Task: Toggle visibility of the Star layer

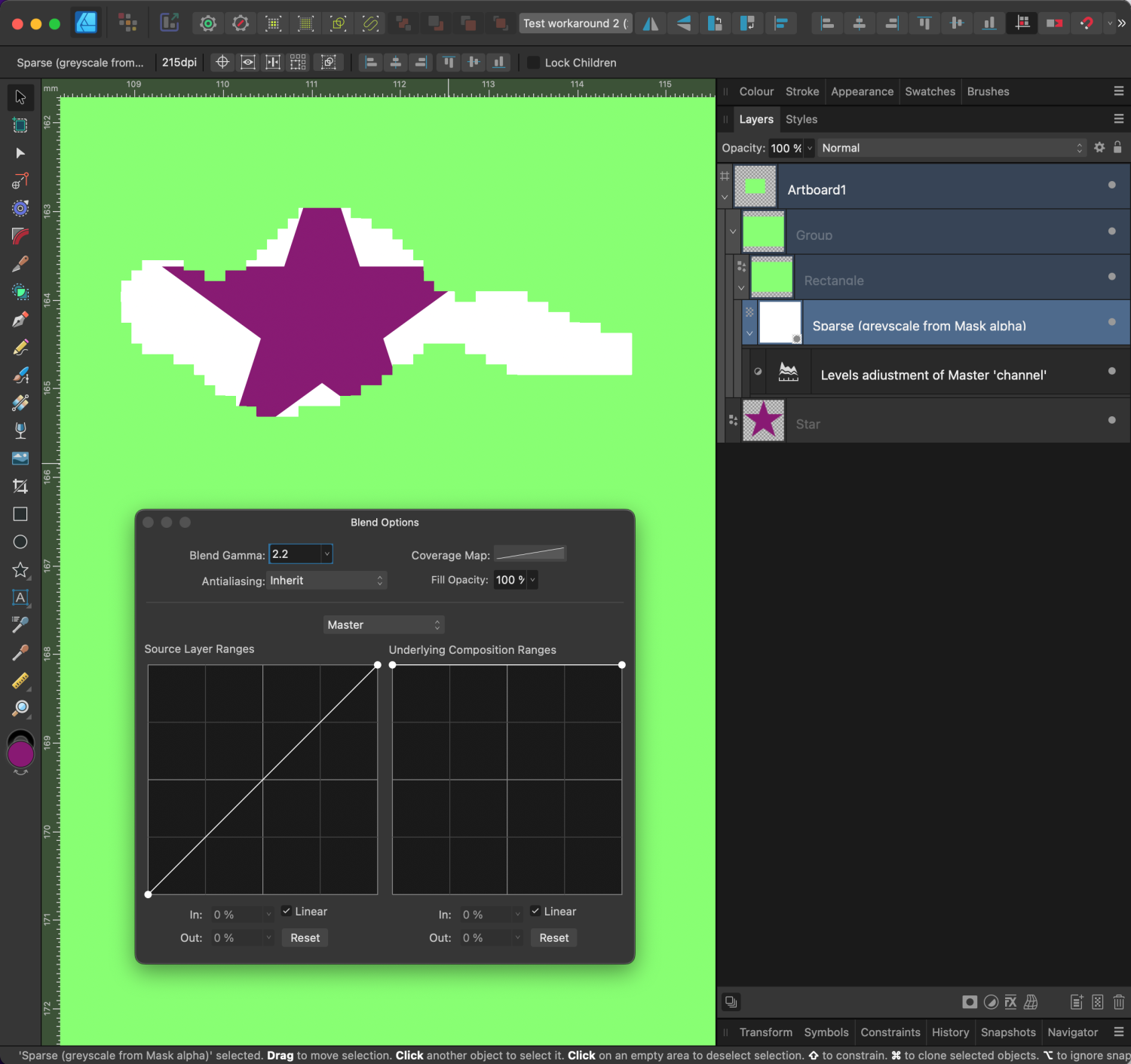Action: 1112,420
